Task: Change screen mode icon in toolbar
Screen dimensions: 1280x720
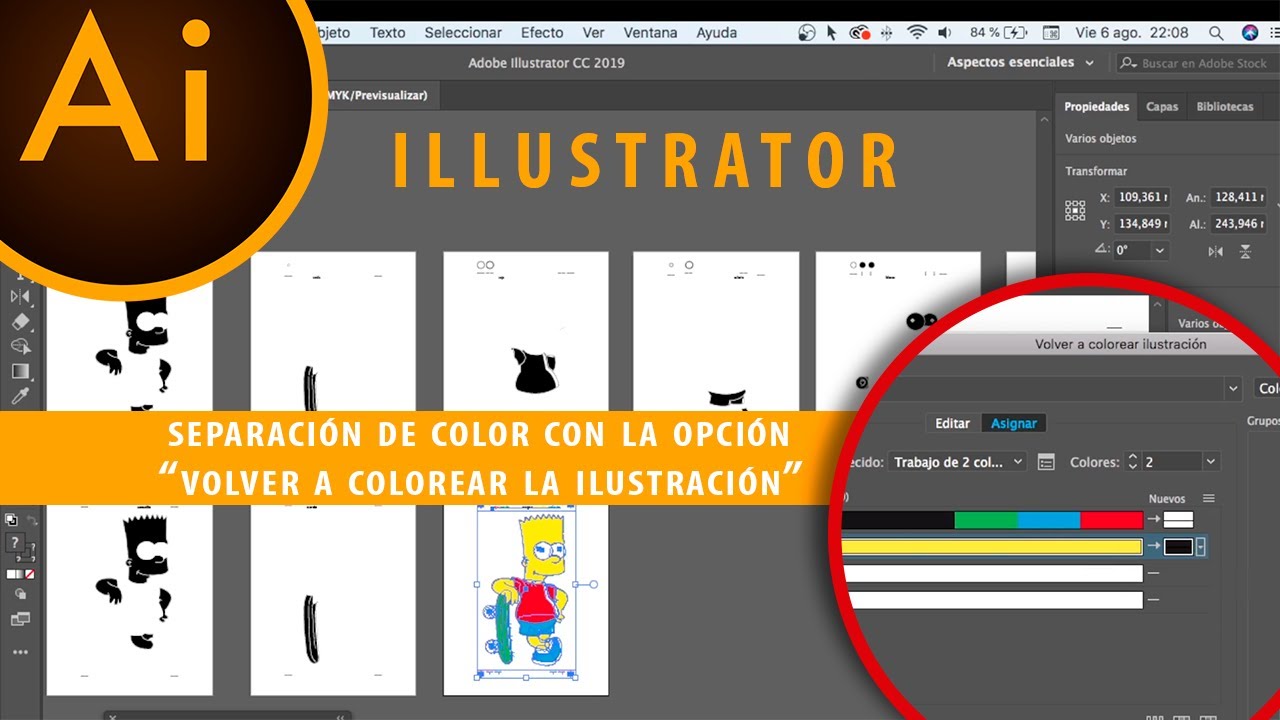Action: tap(20, 619)
